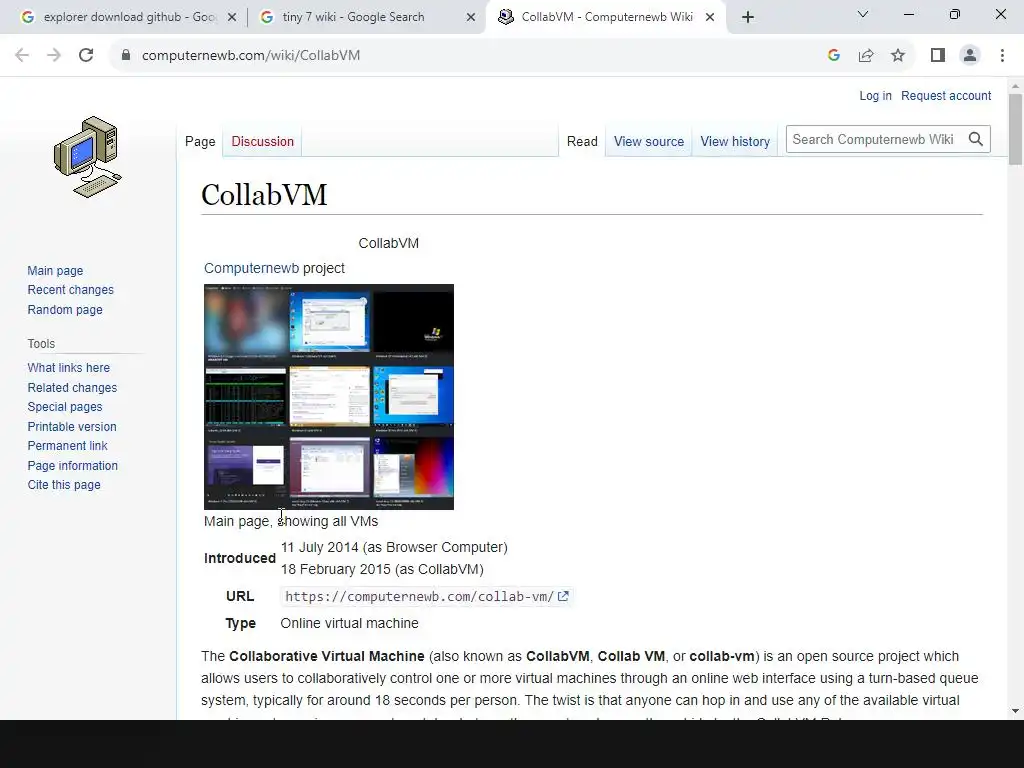
Task: Select the Read tab
Action: [582, 142]
